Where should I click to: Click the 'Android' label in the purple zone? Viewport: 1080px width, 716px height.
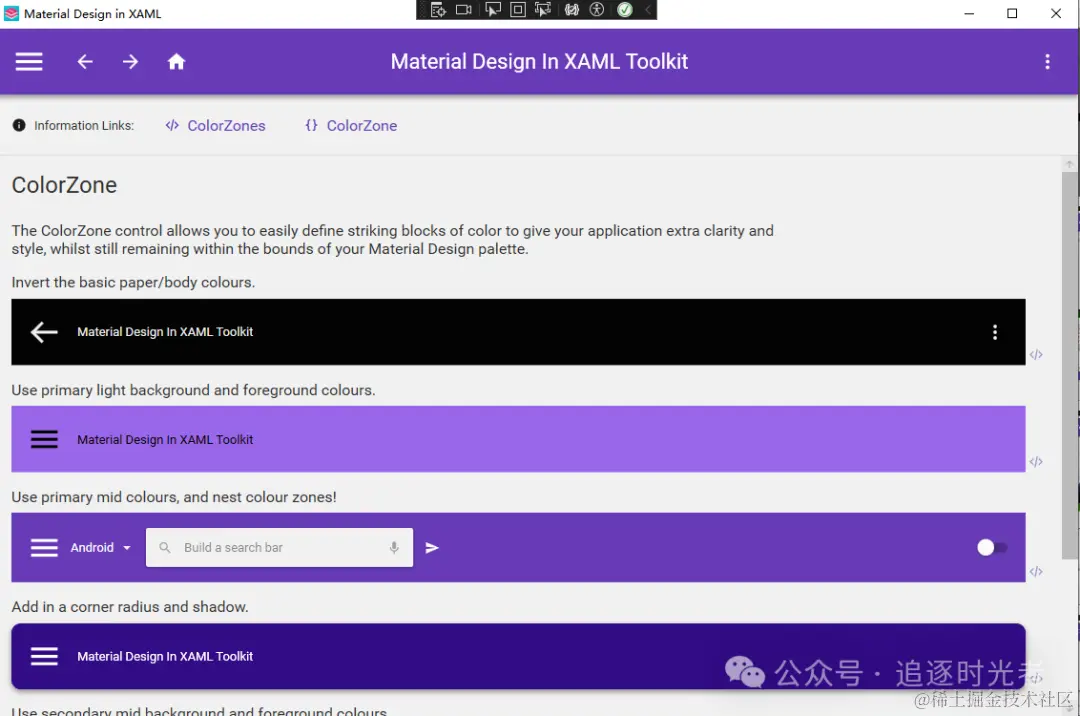(x=92, y=547)
